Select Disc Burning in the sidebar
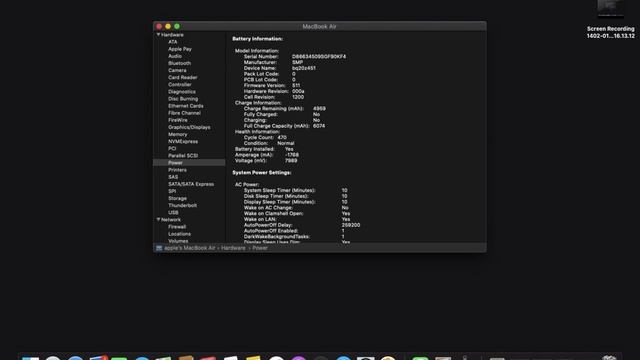640x360 pixels. tap(183, 99)
